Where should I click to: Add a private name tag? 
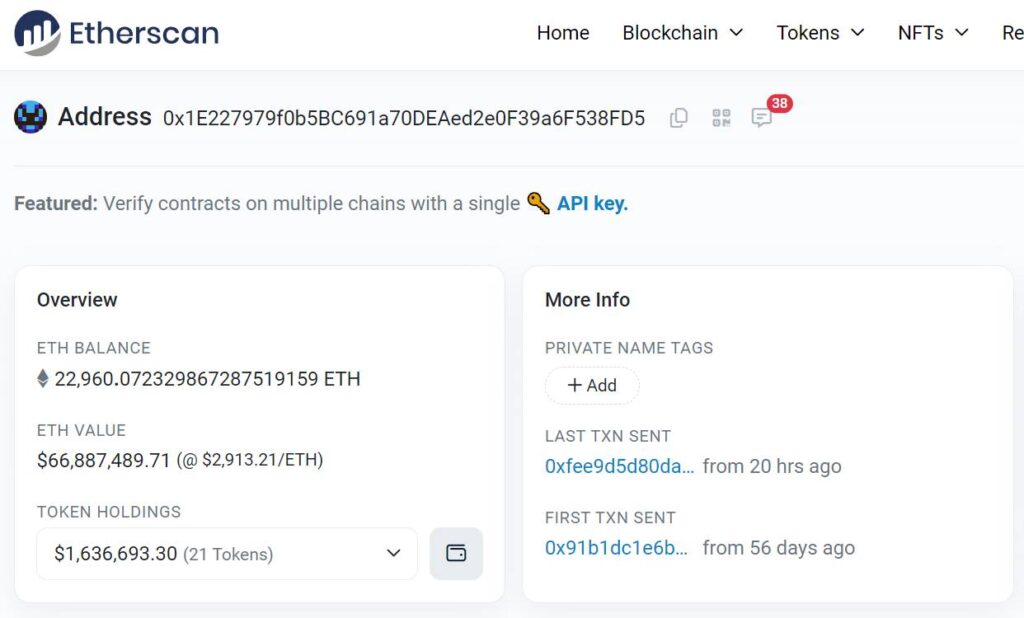tap(592, 385)
